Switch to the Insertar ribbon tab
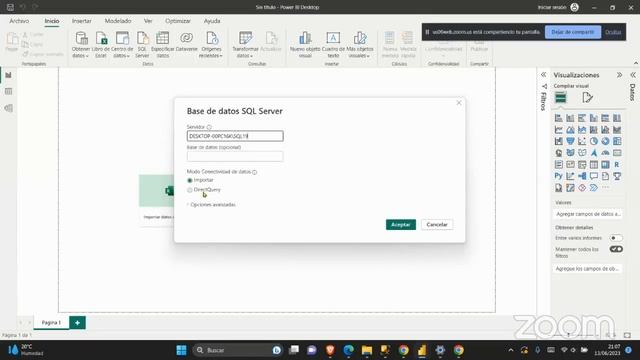This screenshot has width=640, height=360. [82, 21]
